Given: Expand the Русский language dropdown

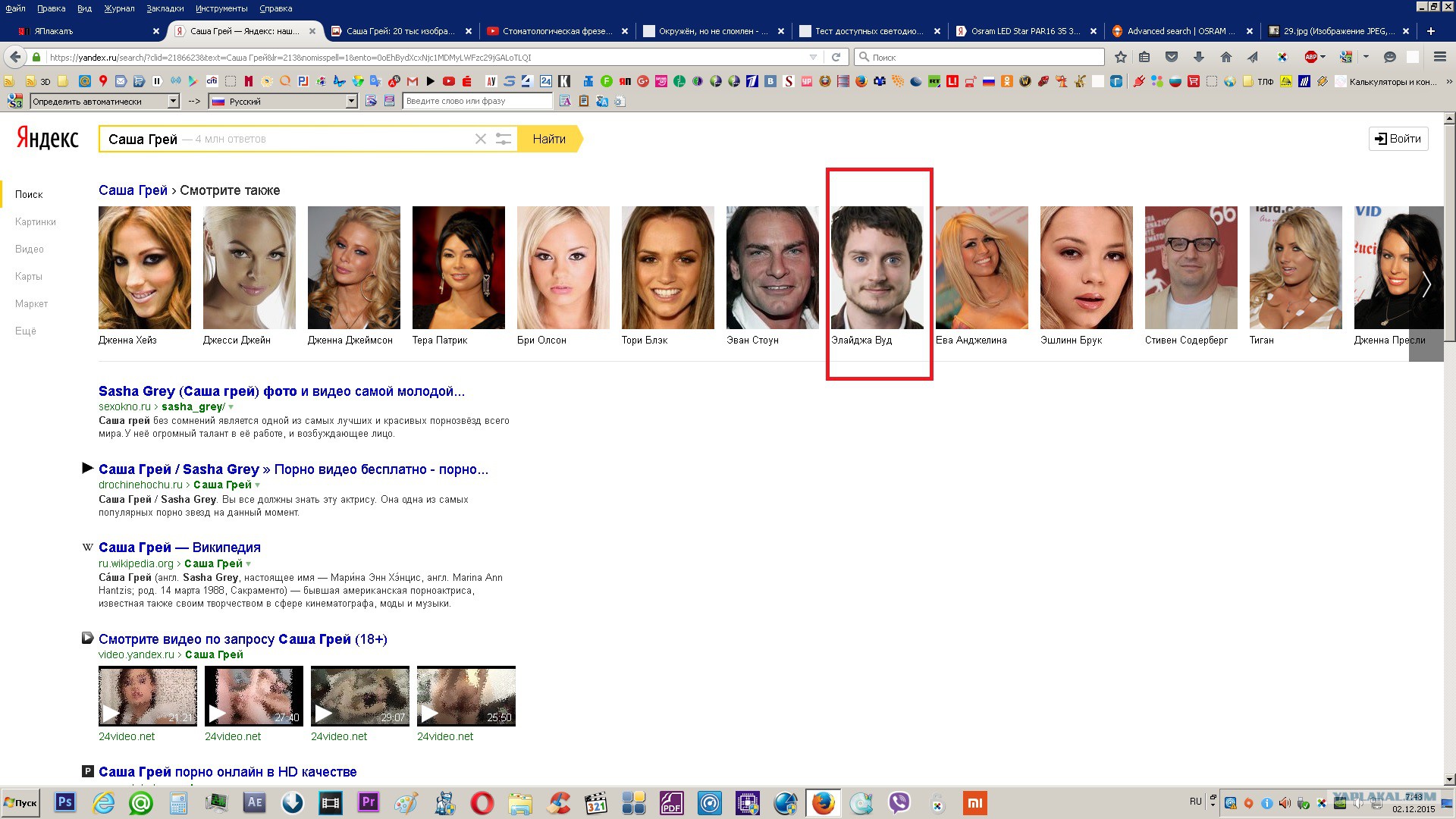Looking at the screenshot, I should click(x=351, y=101).
